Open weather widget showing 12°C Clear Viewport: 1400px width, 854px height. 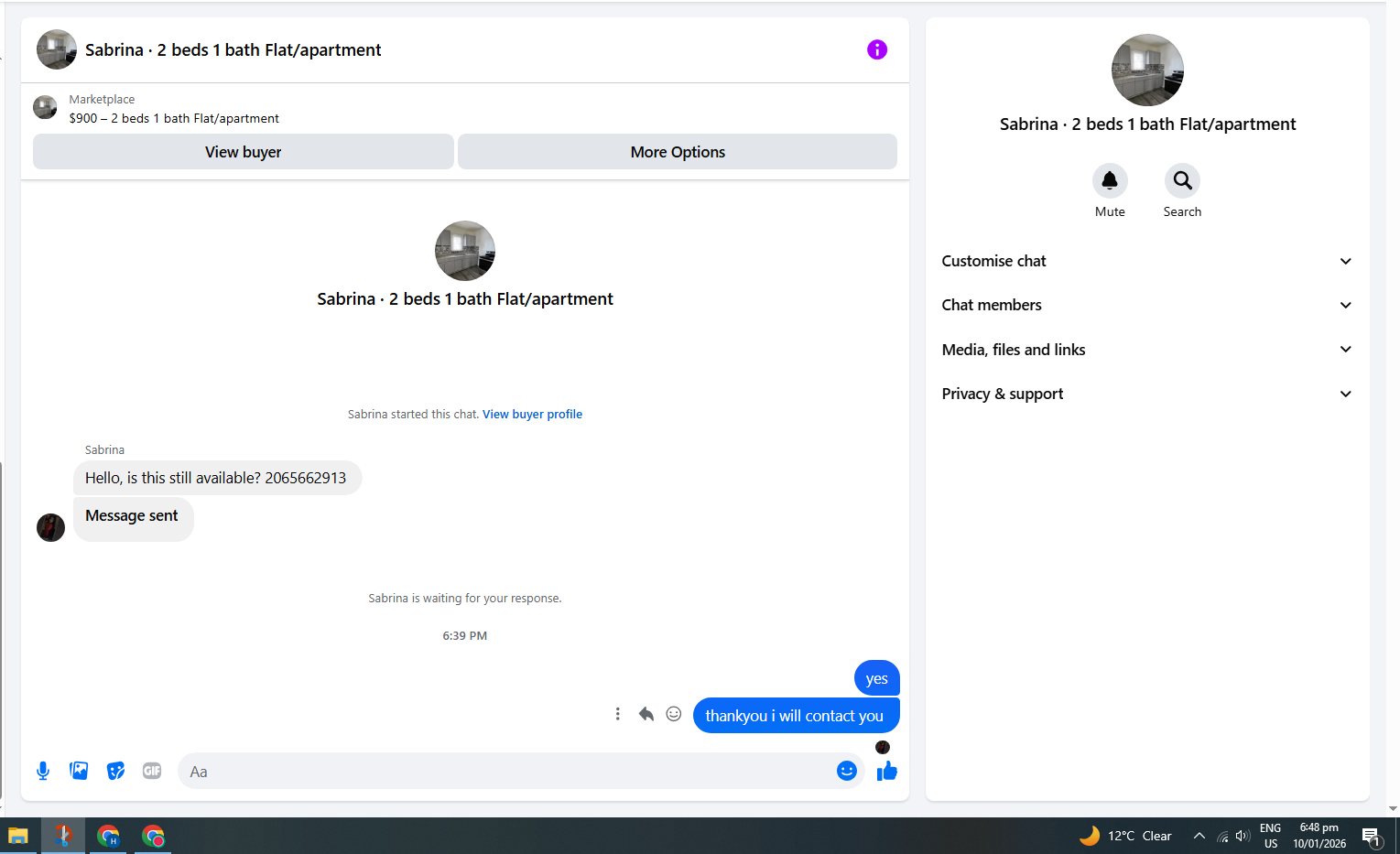(x=1125, y=836)
